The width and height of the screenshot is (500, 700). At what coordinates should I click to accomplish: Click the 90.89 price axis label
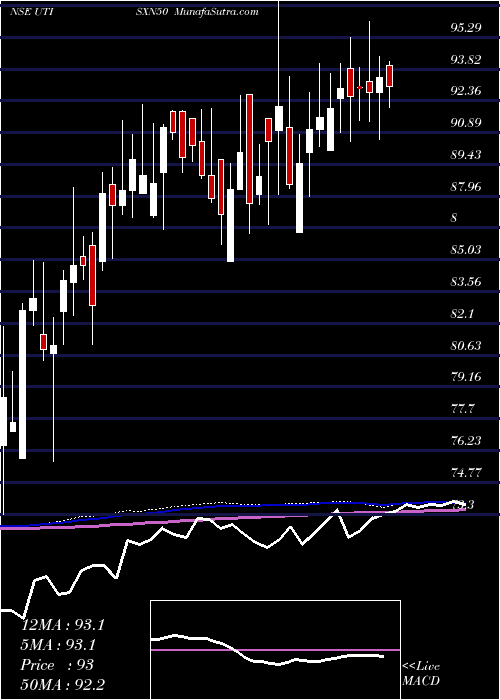pos(466,123)
